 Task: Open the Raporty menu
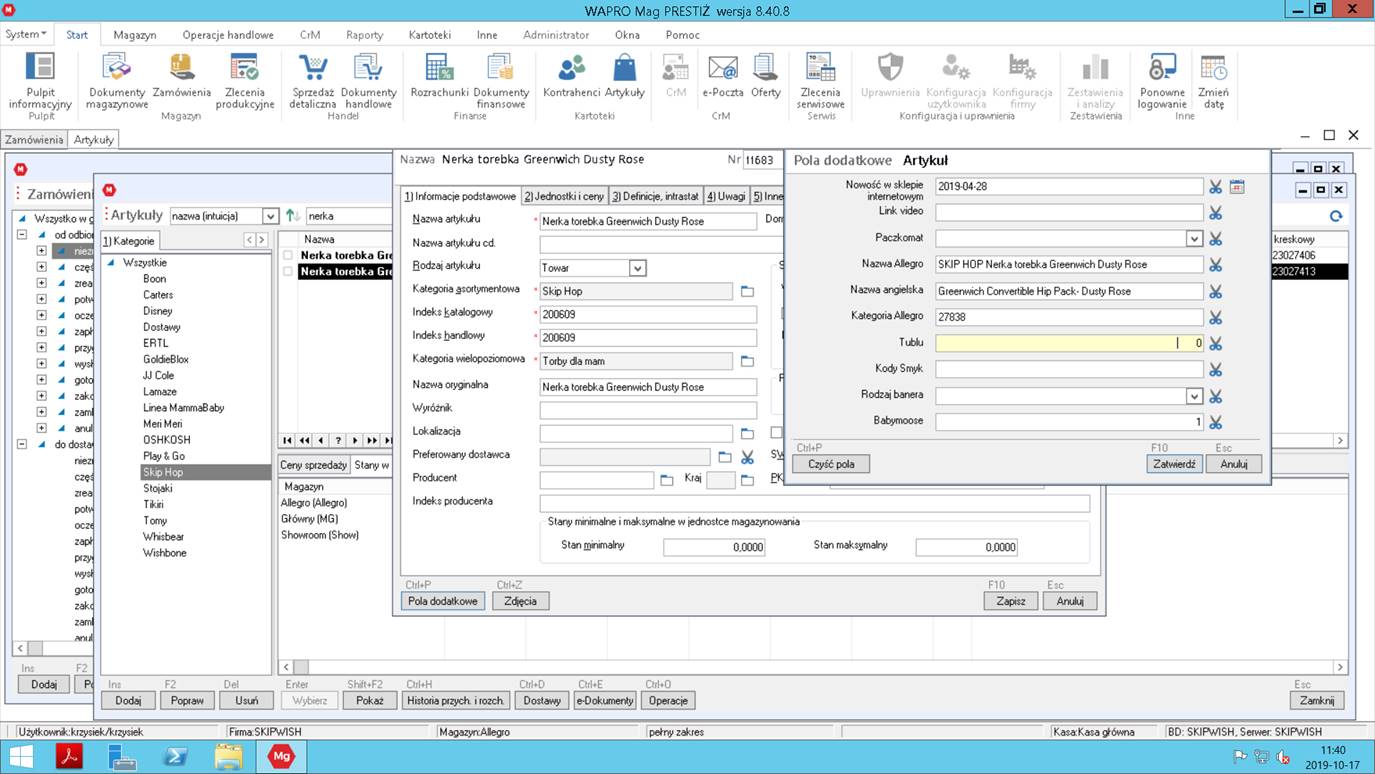pyautogui.click(x=364, y=35)
